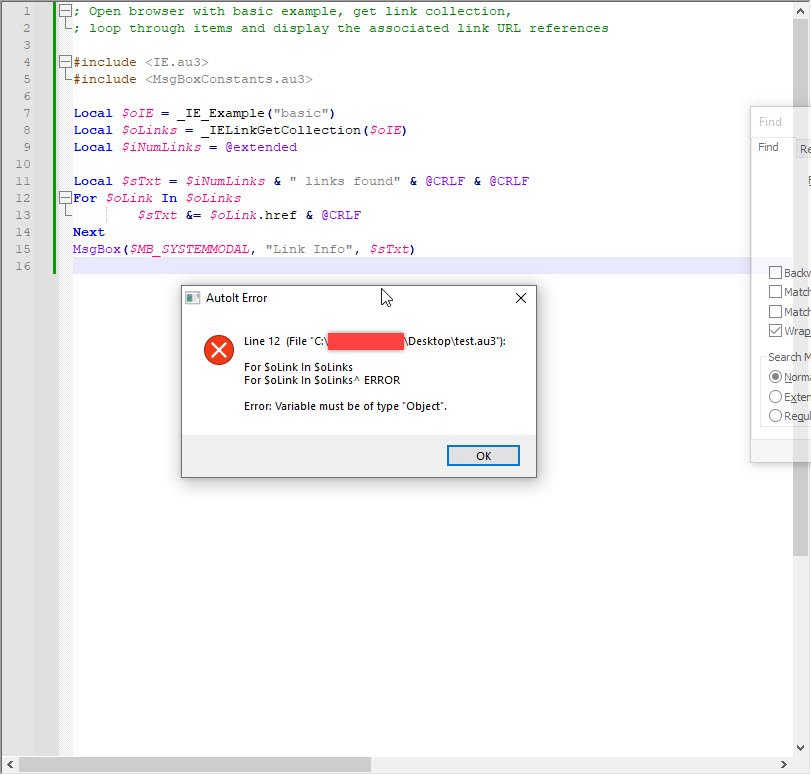Close the AutoIt Error dialog
Screen dimensions: 811x775
[519, 298]
